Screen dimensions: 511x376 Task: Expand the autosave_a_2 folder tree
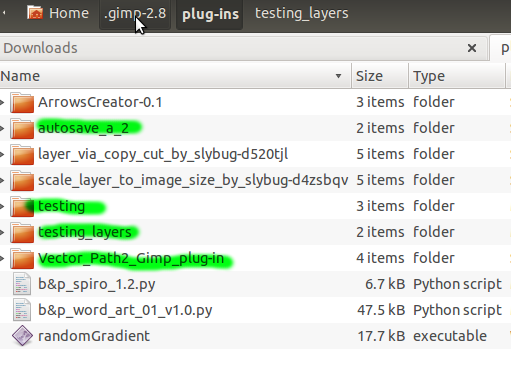(x=2, y=128)
